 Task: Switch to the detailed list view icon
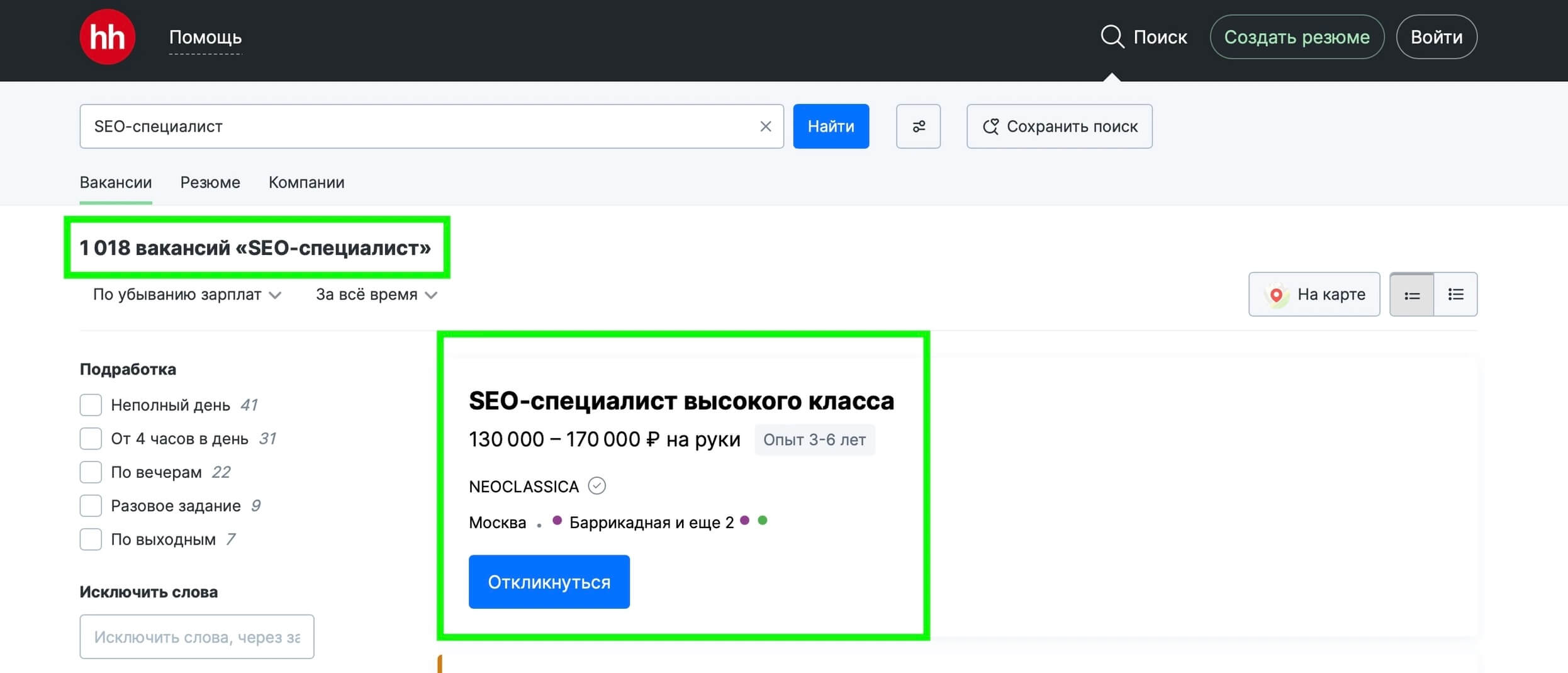tap(1455, 294)
